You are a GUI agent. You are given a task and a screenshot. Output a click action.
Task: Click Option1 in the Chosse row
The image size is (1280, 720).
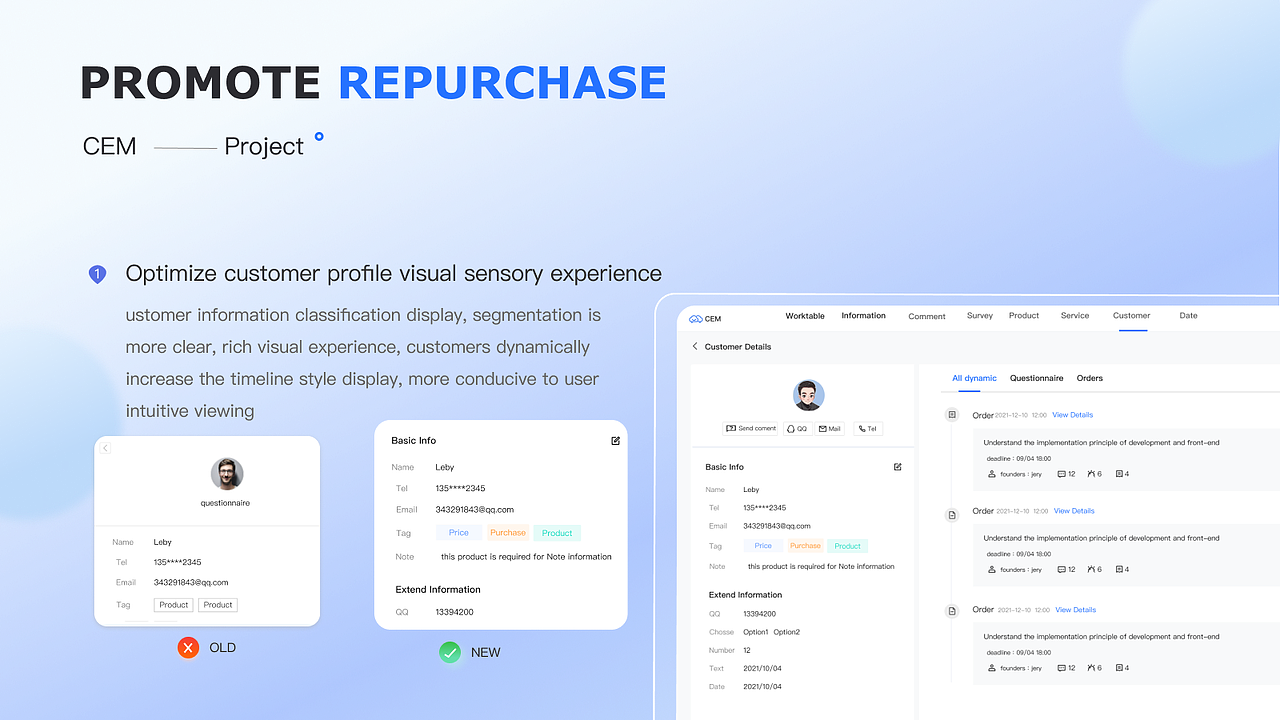(x=756, y=632)
